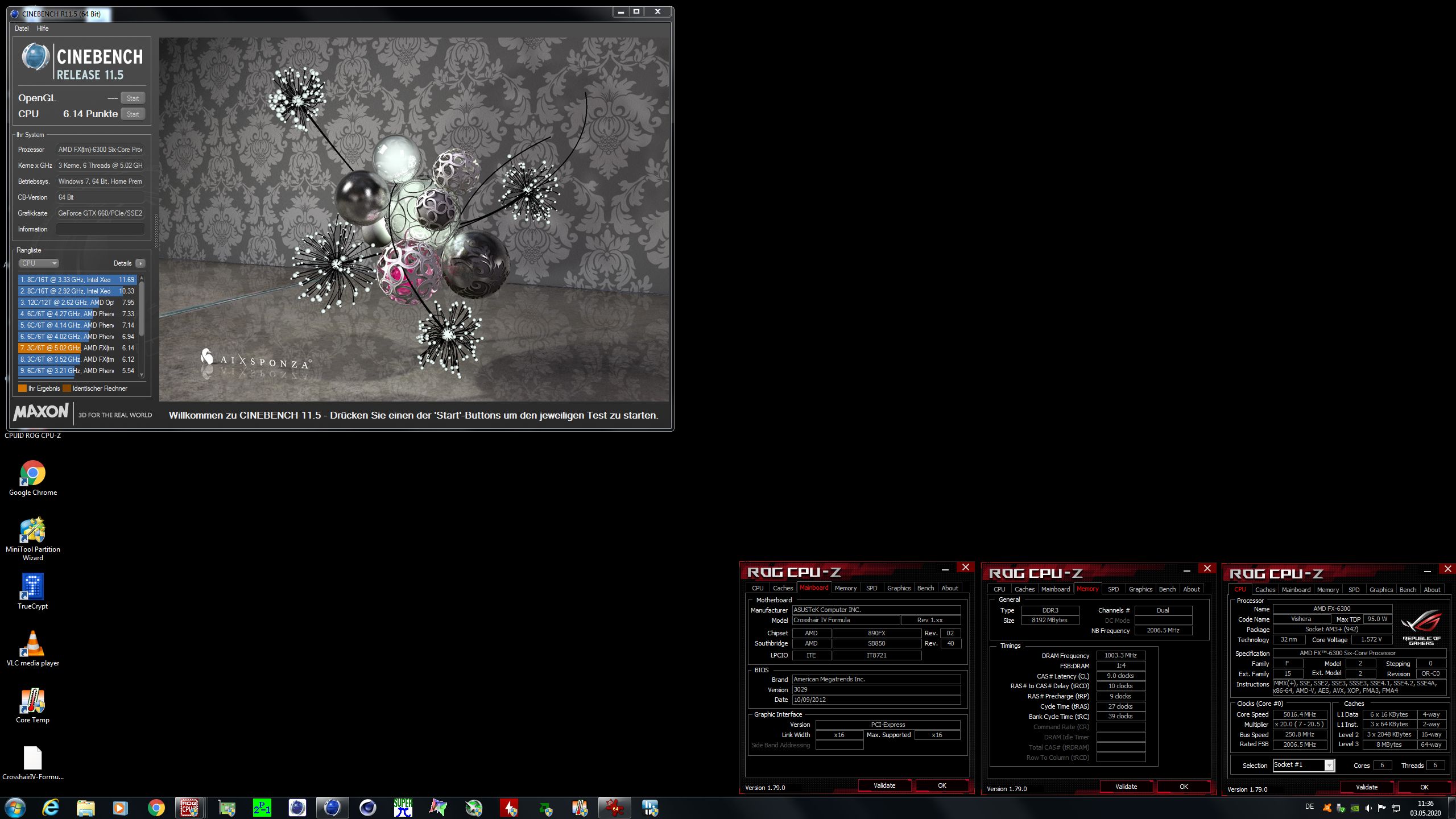Open VLC media player desktop shortcut
The width and height of the screenshot is (1456, 819).
click(32, 648)
